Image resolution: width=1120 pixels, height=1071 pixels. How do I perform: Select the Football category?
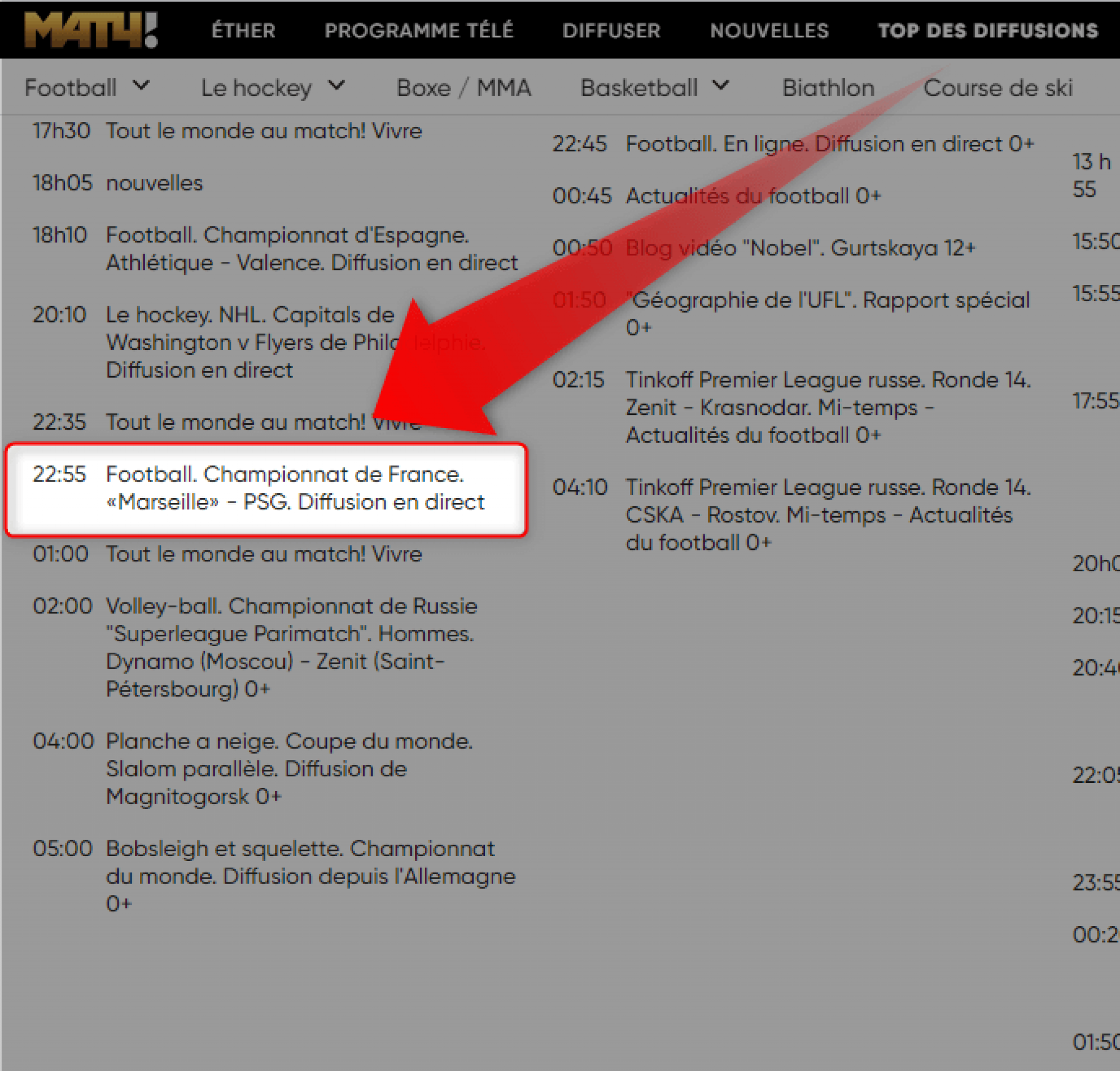point(71,88)
